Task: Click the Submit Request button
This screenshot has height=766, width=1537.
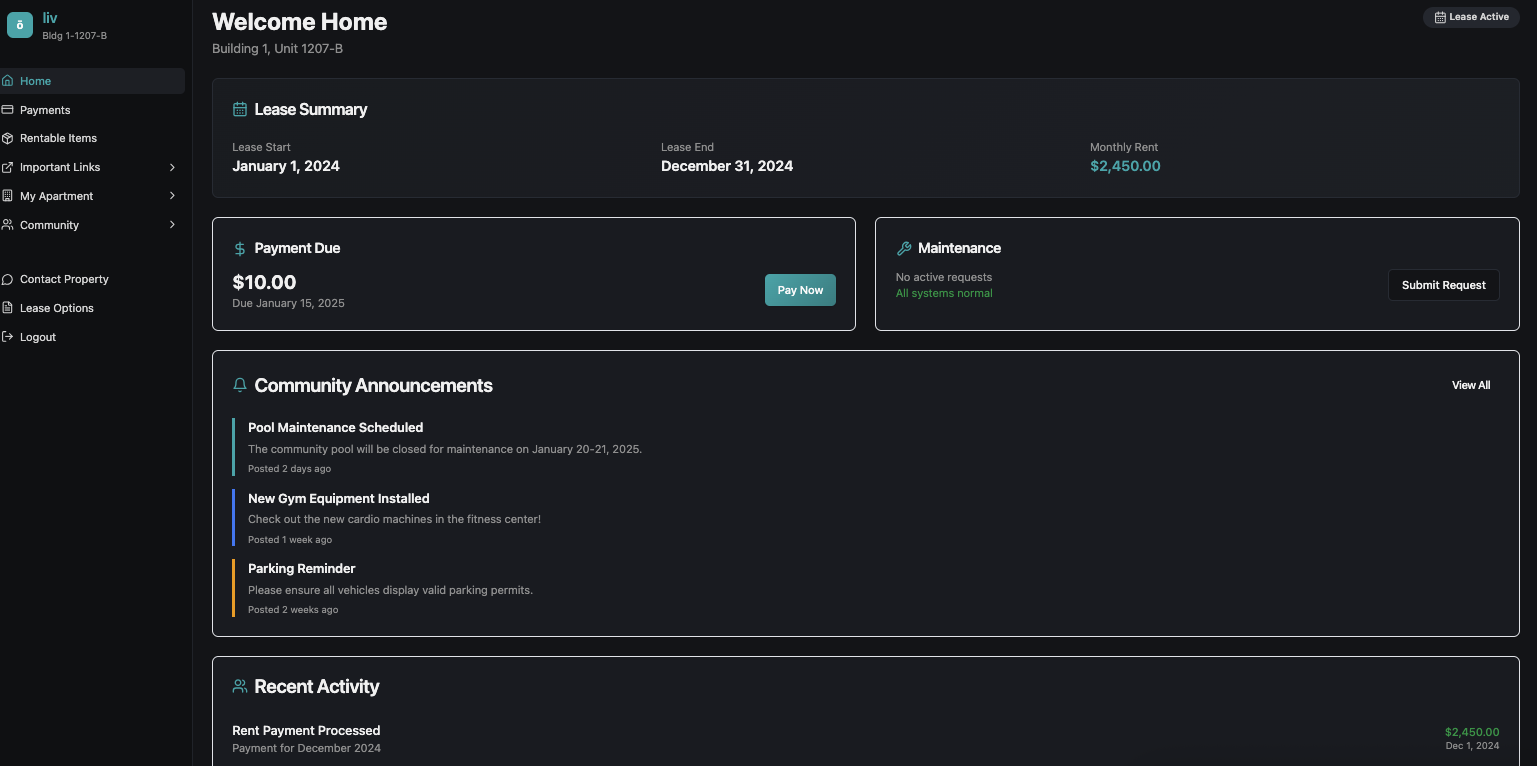Action: coord(1443,285)
